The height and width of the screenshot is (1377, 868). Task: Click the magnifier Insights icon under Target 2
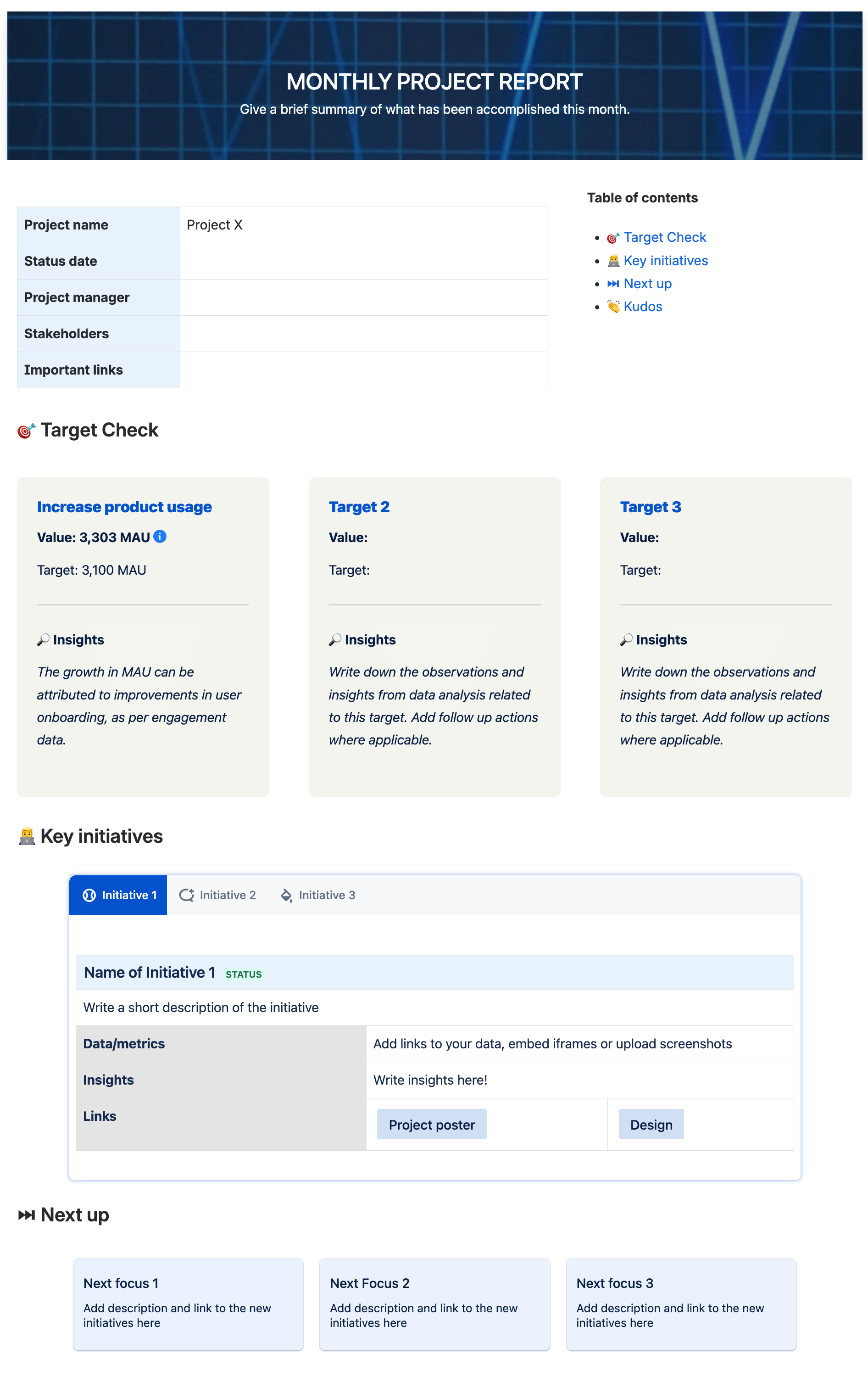[335, 639]
